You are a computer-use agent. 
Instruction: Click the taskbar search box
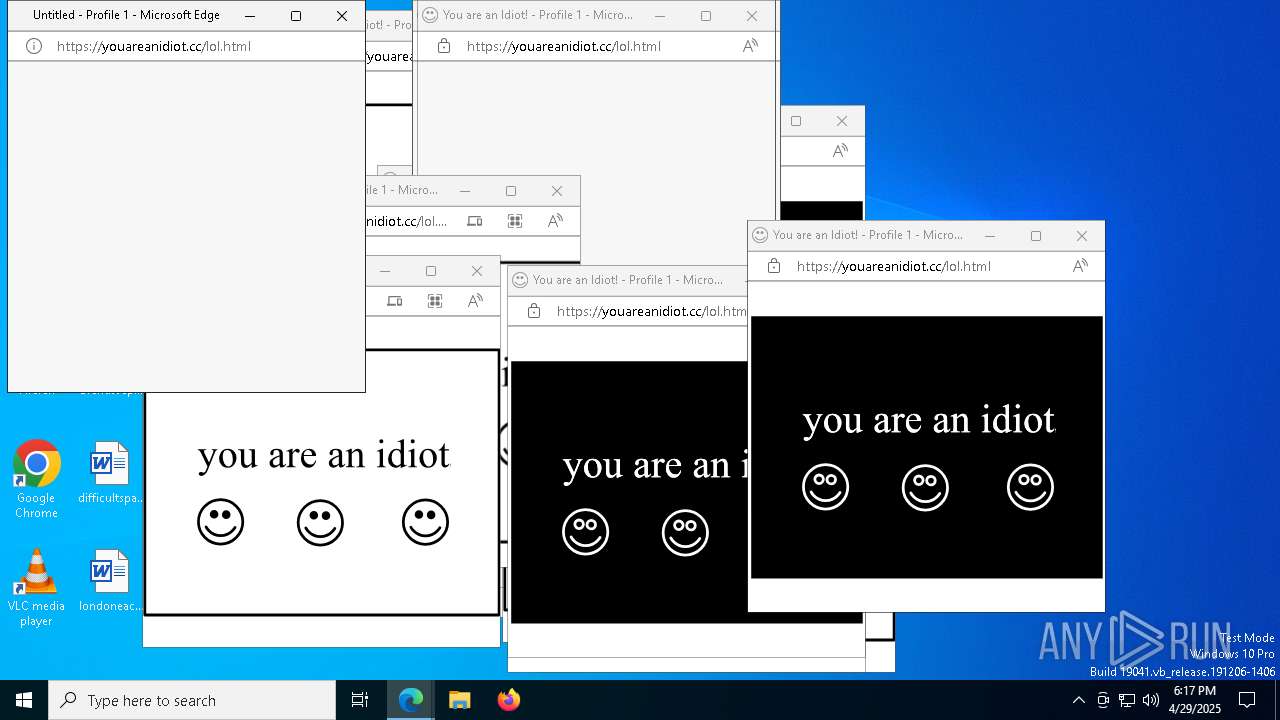[192, 700]
